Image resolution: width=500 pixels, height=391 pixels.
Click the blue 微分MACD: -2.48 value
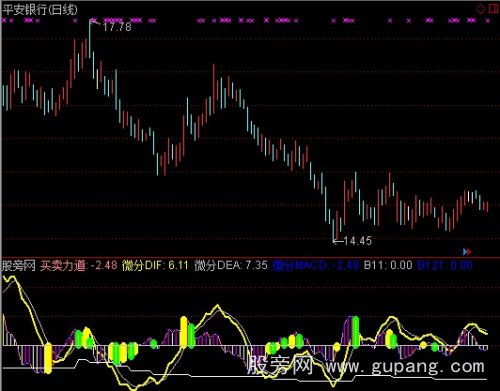316,266
